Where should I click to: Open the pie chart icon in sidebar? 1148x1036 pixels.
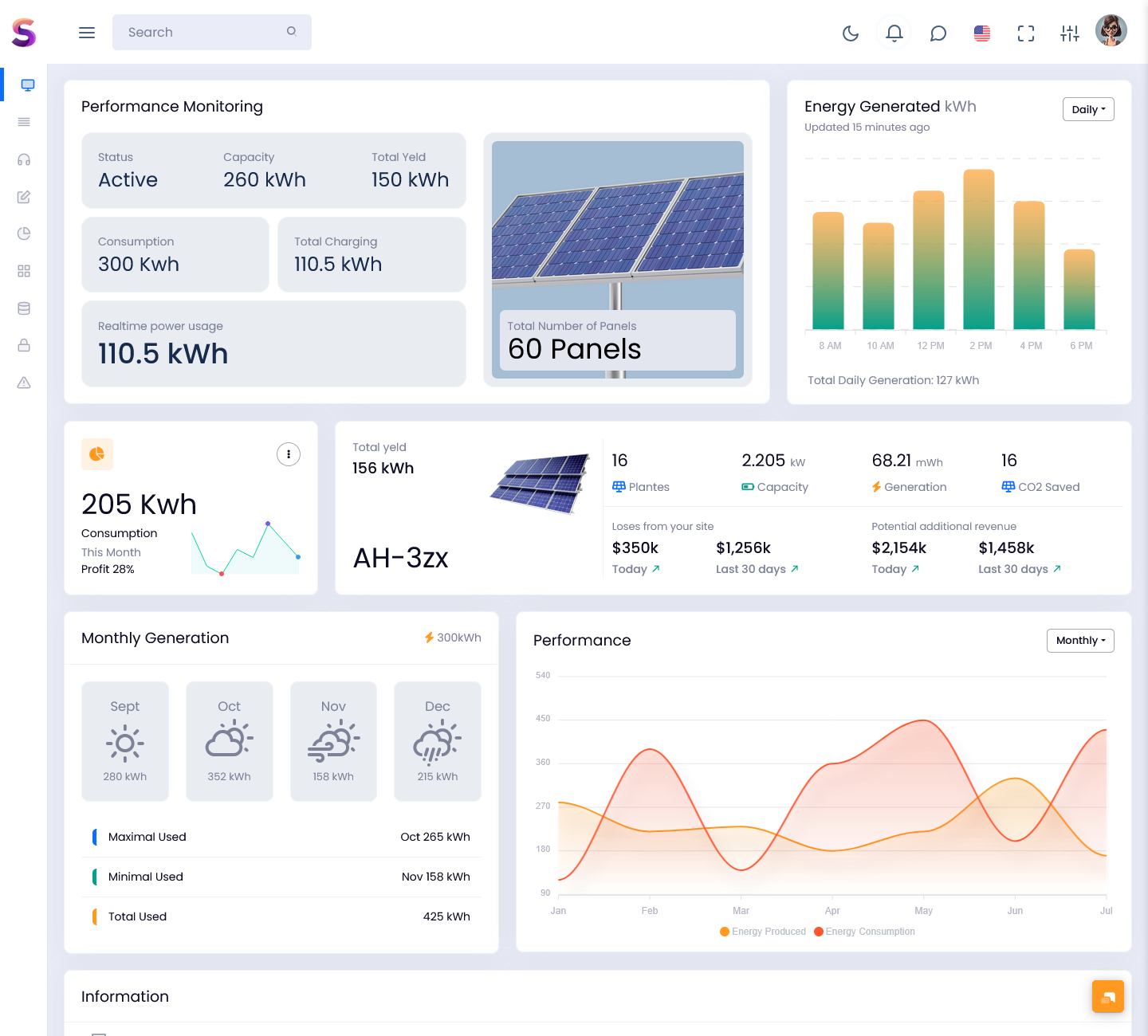[x=24, y=233]
